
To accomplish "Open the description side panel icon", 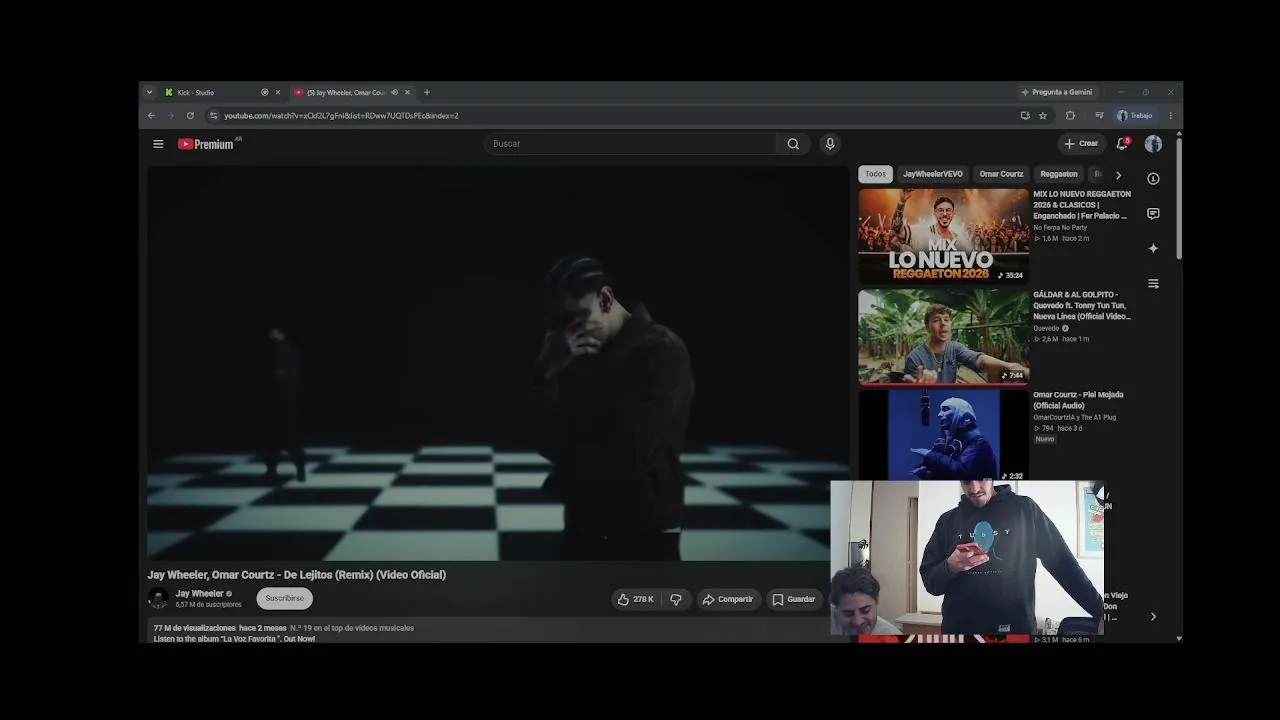I will [1153, 179].
